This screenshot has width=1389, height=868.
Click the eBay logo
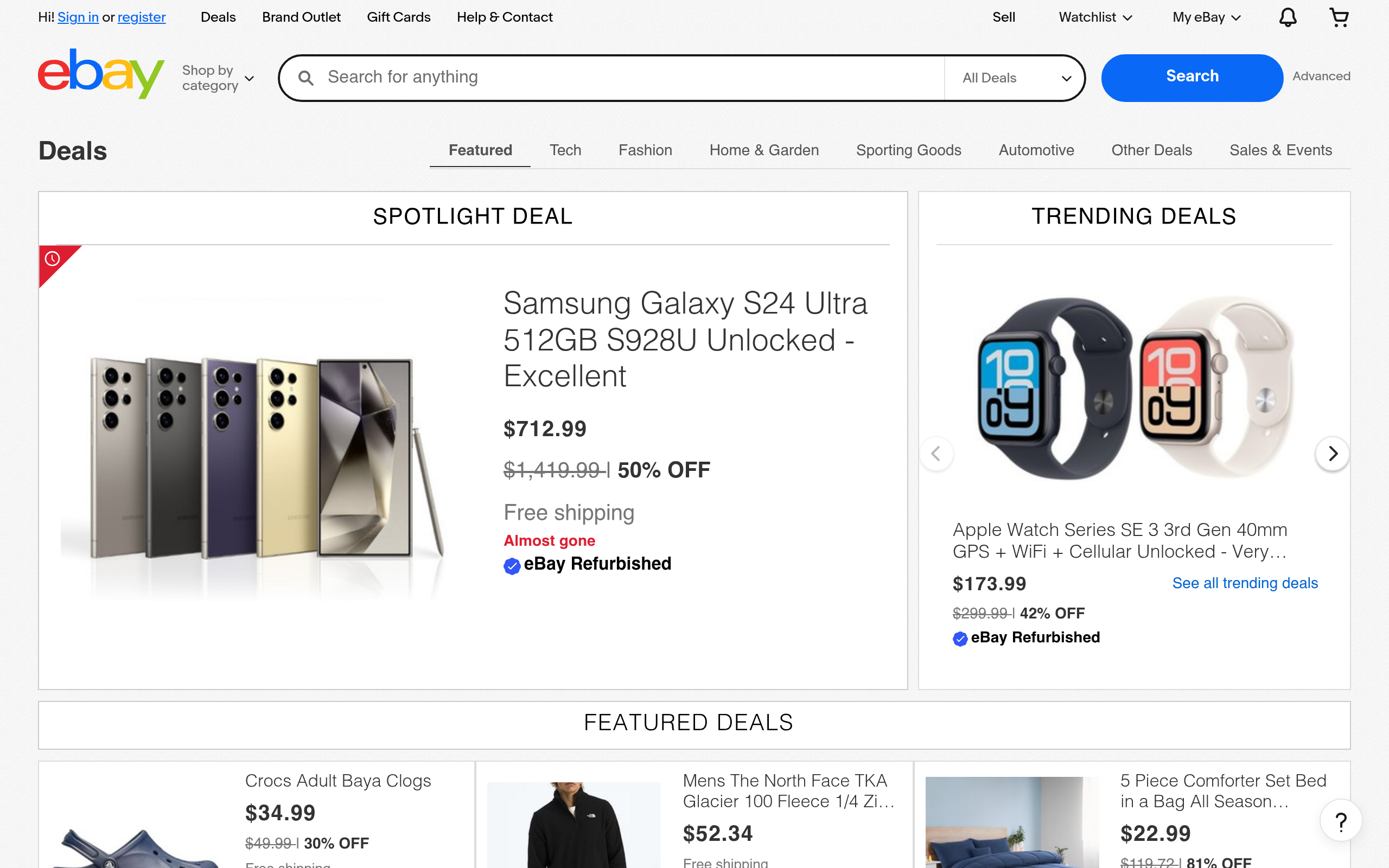point(101,74)
